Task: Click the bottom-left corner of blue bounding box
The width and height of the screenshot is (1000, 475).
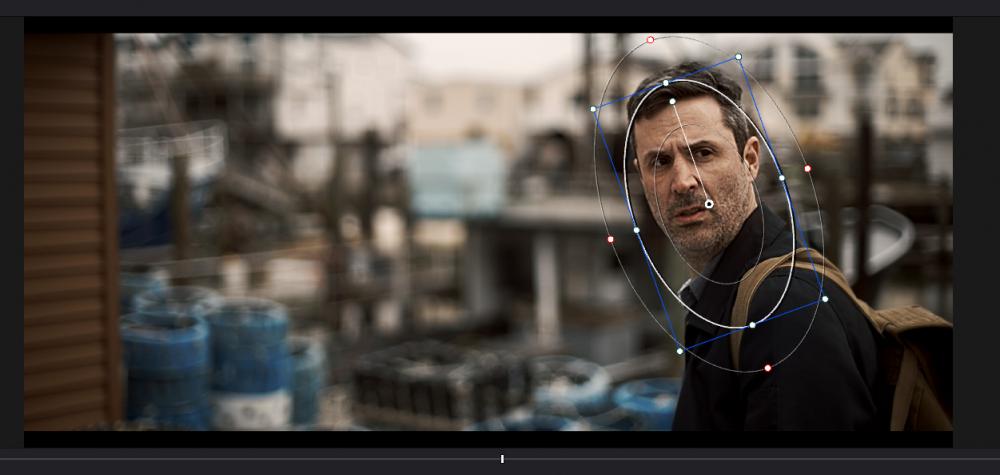Action: click(x=680, y=351)
